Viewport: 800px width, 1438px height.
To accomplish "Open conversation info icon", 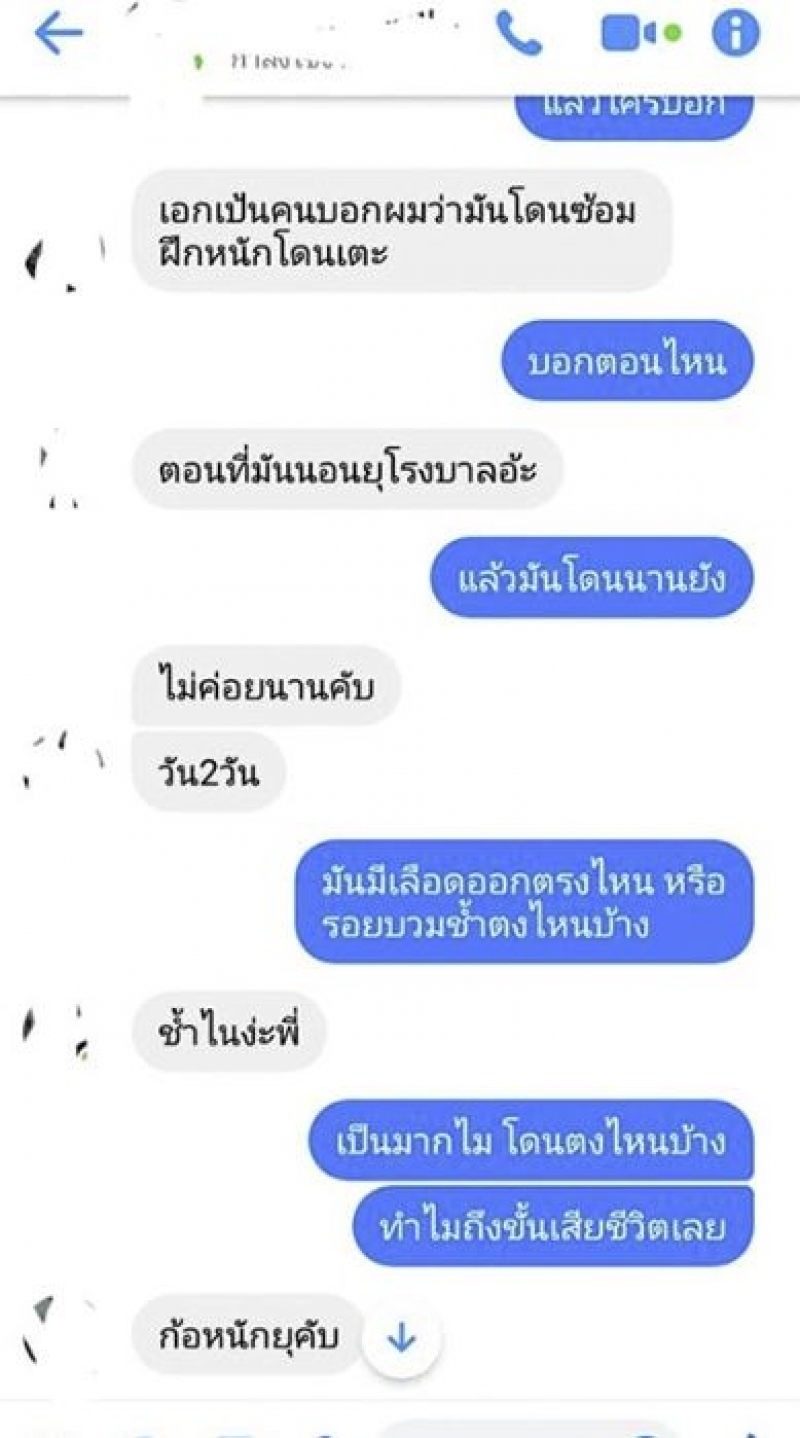I will (736, 33).
